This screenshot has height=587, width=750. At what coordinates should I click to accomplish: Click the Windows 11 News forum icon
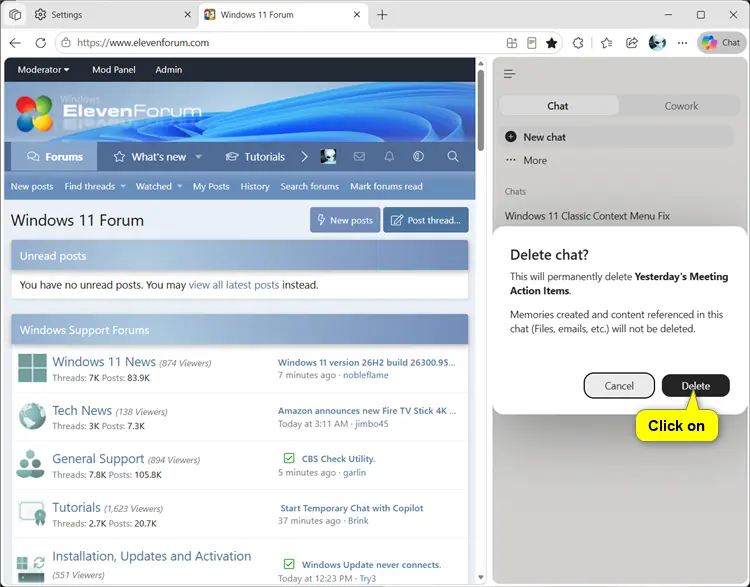(32, 368)
